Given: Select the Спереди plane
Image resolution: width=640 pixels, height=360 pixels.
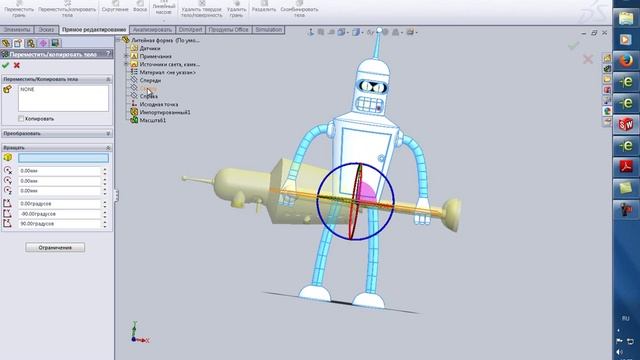Looking at the screenshot, I should coord(150,80).
